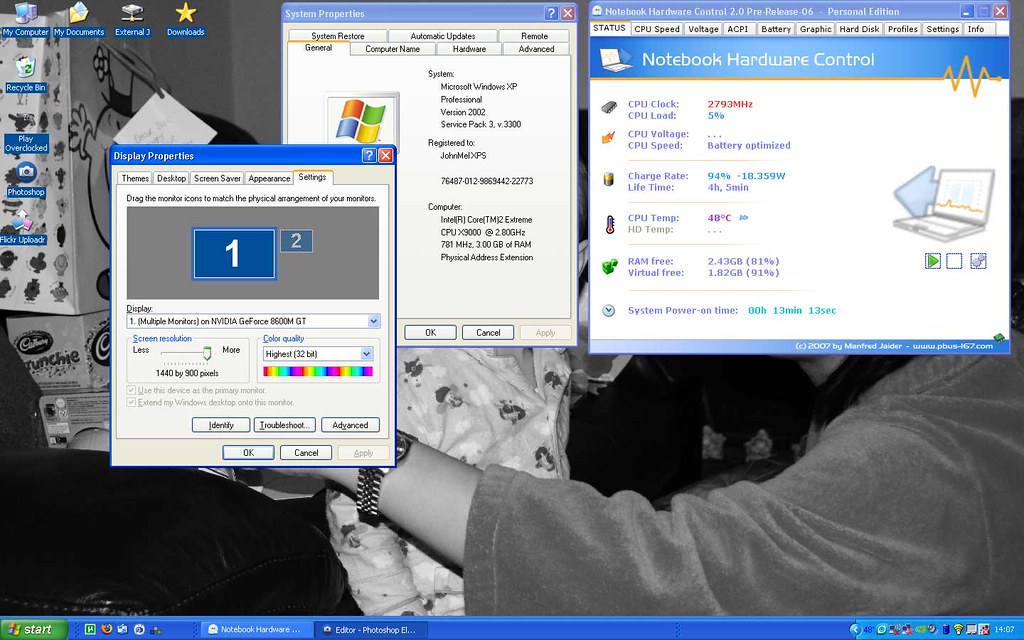Click the orange lightning icon beside CPU Voltage

click(x=609, y=137)
